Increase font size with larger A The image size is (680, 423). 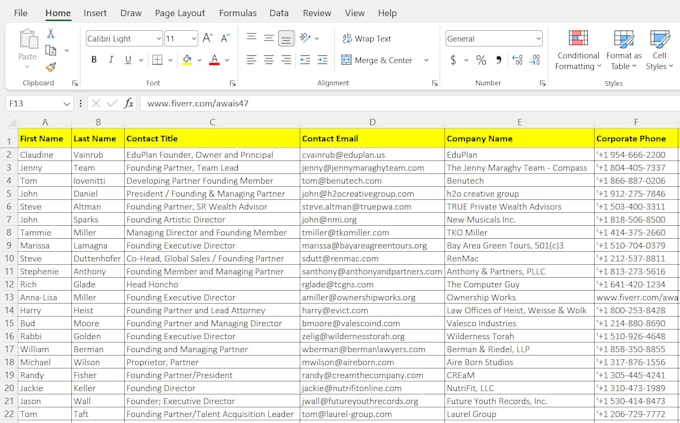207,38
